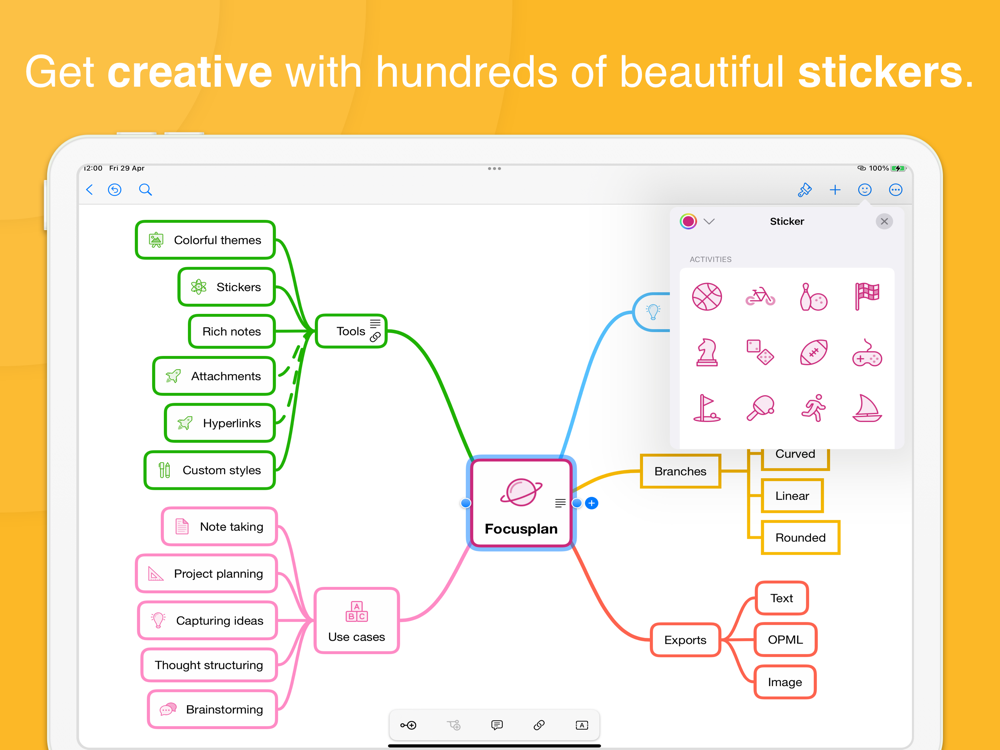Tap the undo arrow icon

pyautogui.click(x=115, y=189)
